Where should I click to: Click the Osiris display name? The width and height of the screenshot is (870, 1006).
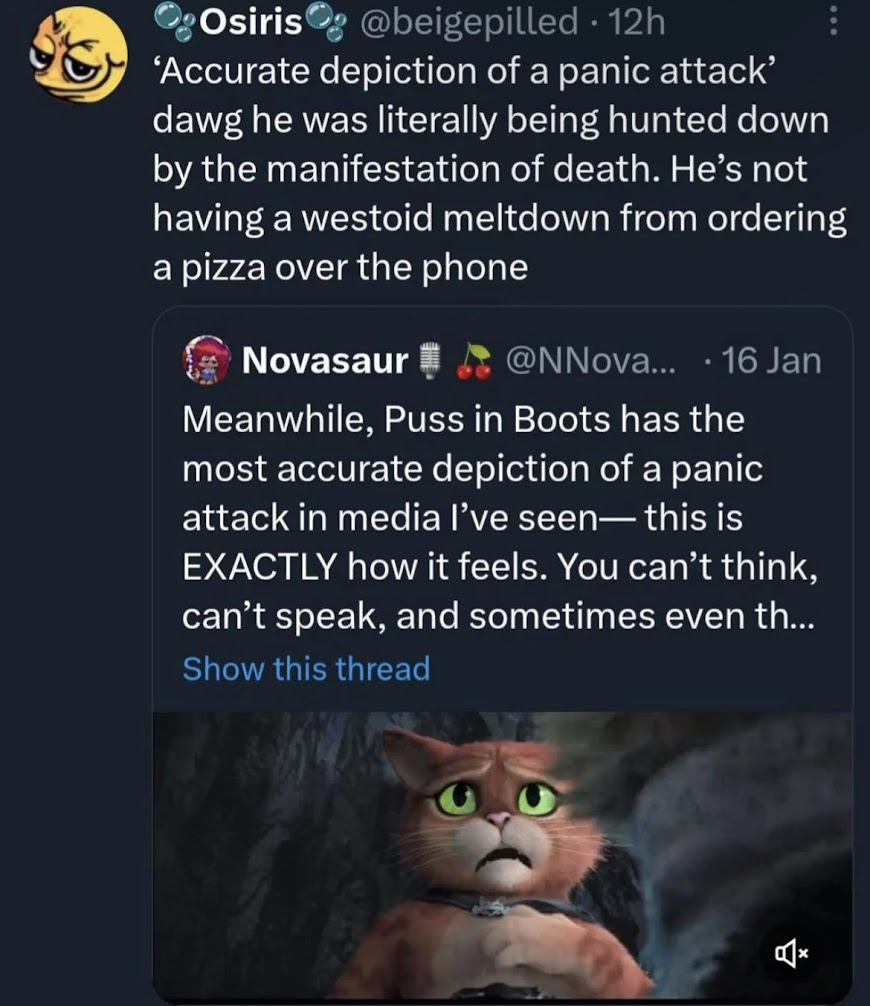point(252,19)
